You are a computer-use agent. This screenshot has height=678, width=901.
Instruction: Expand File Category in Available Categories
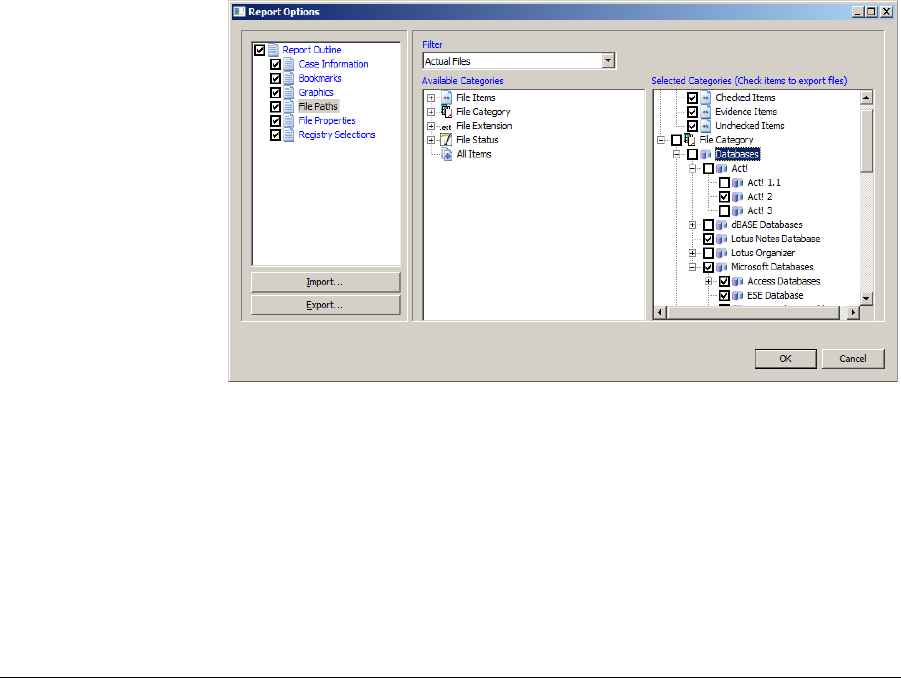[430, 112]
